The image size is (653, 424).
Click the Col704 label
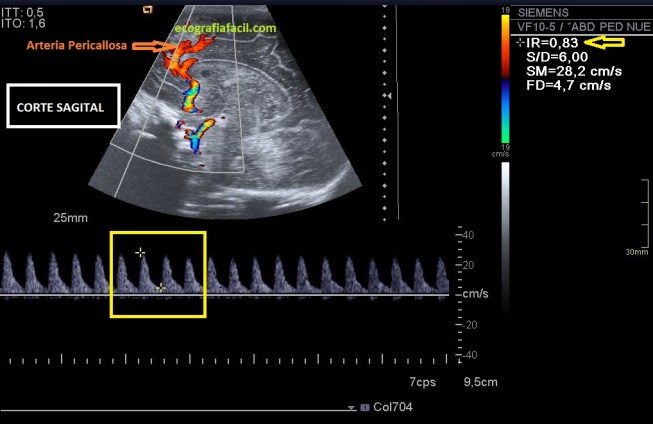392,408
